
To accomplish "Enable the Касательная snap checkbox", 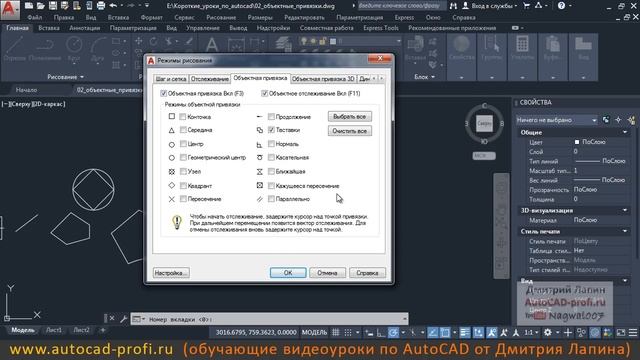I will tap(271, 157).
